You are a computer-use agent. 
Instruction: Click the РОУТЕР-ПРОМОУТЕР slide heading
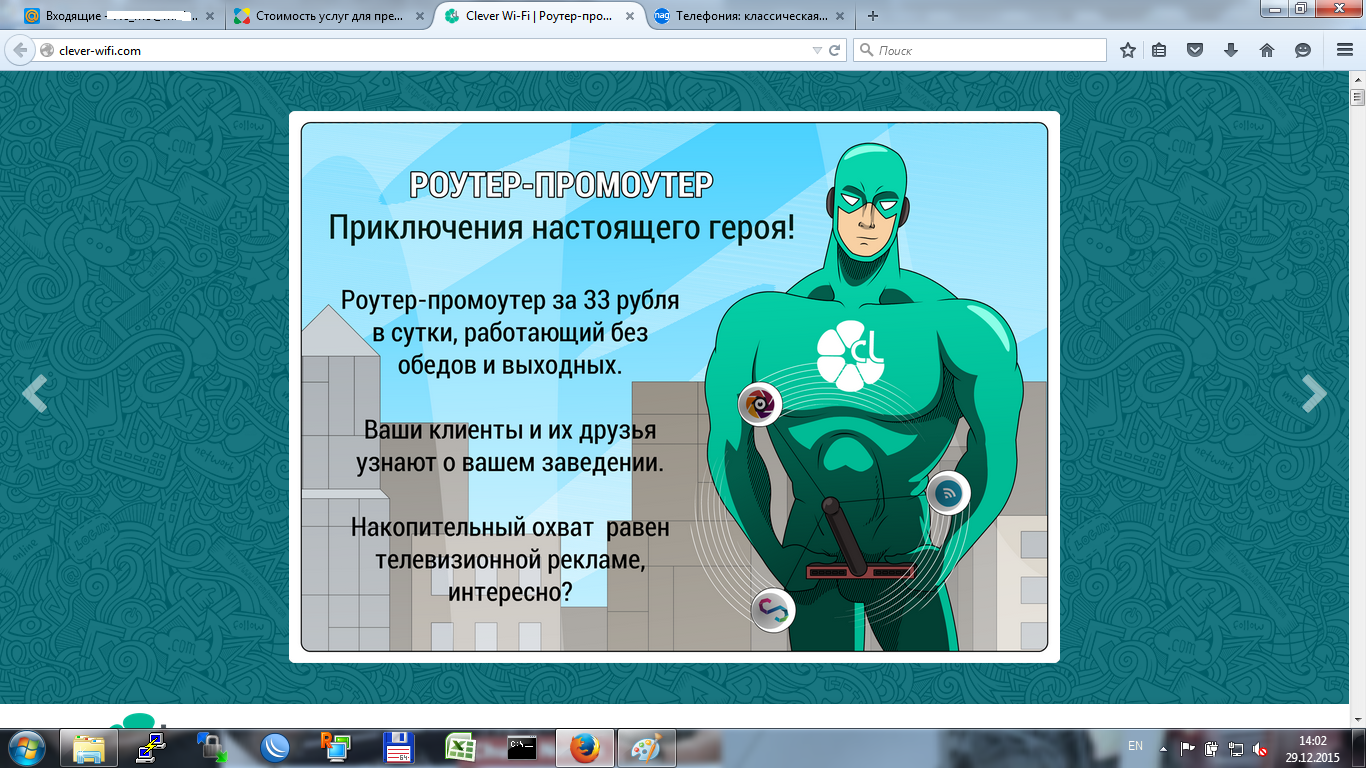pyautogui.click(x=562, y=185)
